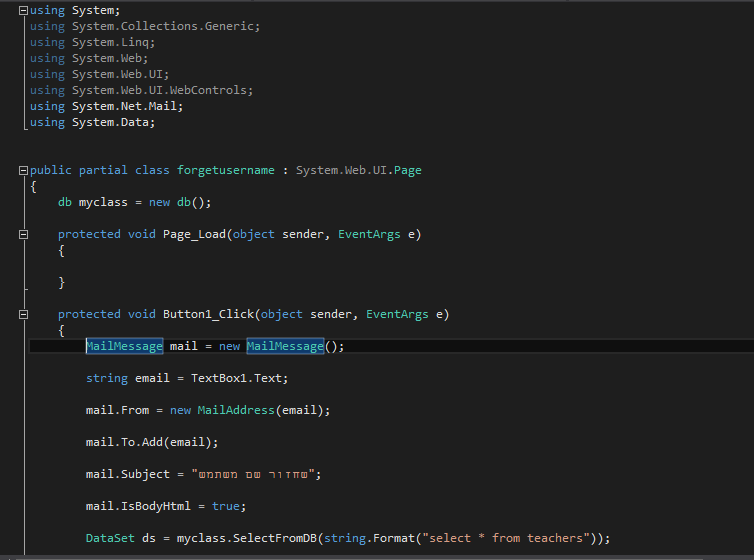This screenshot has width=754, height=560.
Task: Click the 'mail.To.Add(email);' line
Action: pos(152,442)
